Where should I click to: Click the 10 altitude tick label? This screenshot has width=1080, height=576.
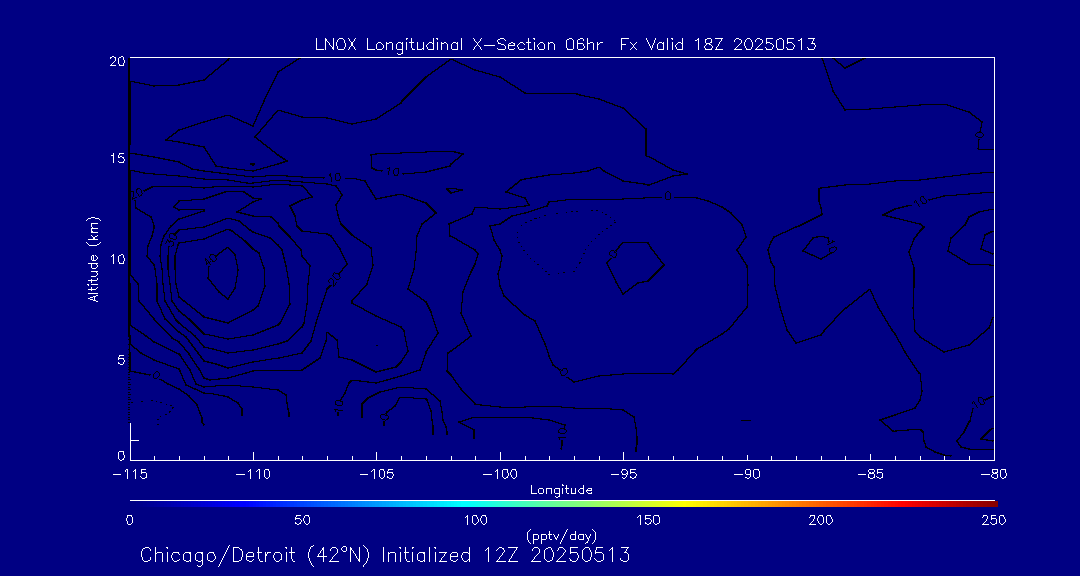[x=116, y=259]
